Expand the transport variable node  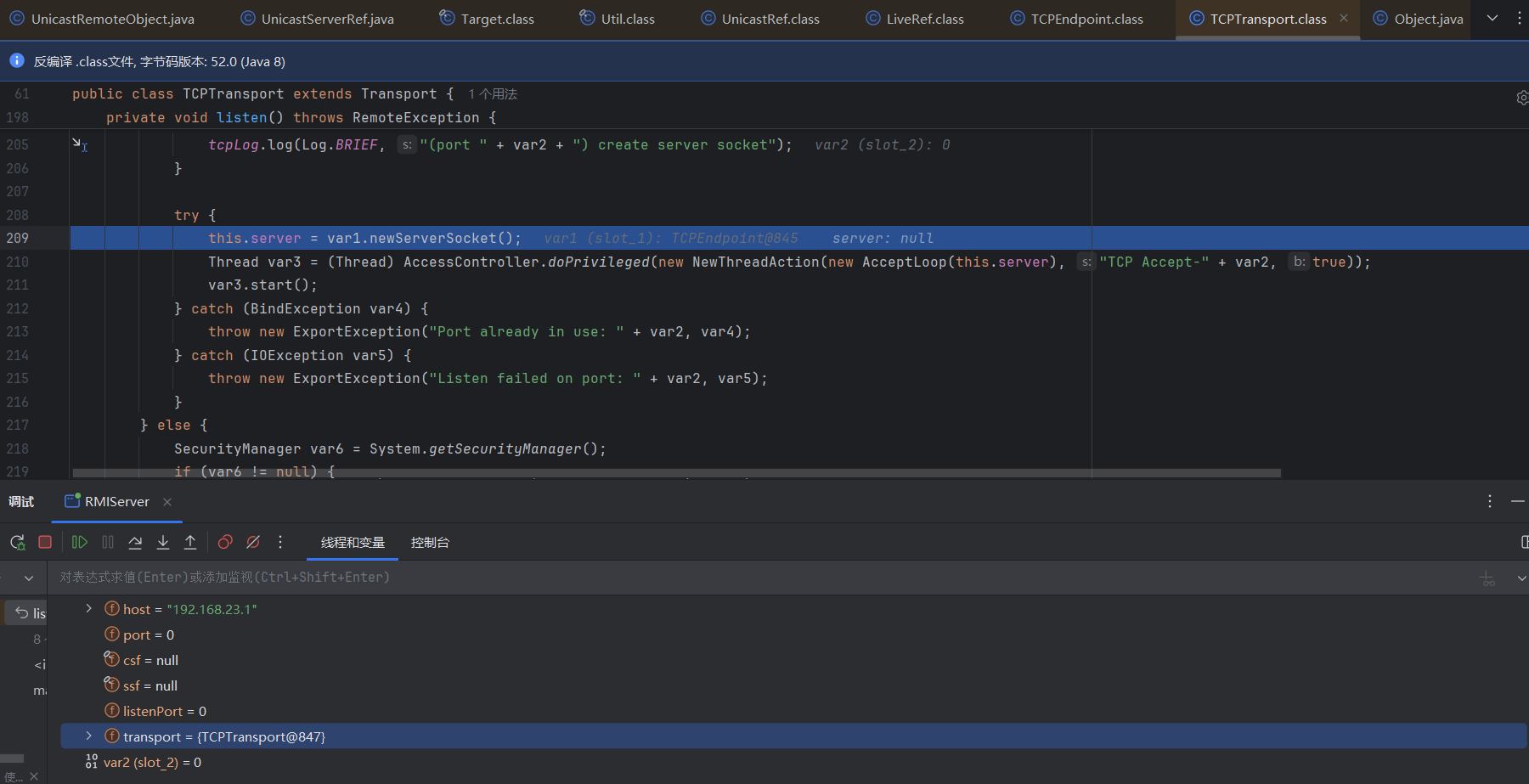point(88,736)
